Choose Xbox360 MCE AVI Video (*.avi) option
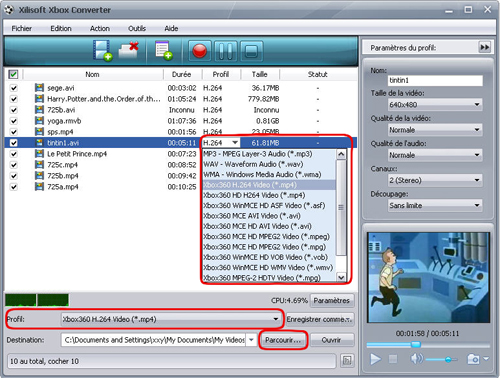This screenshot has width=500, height=378. click(269, 216)
